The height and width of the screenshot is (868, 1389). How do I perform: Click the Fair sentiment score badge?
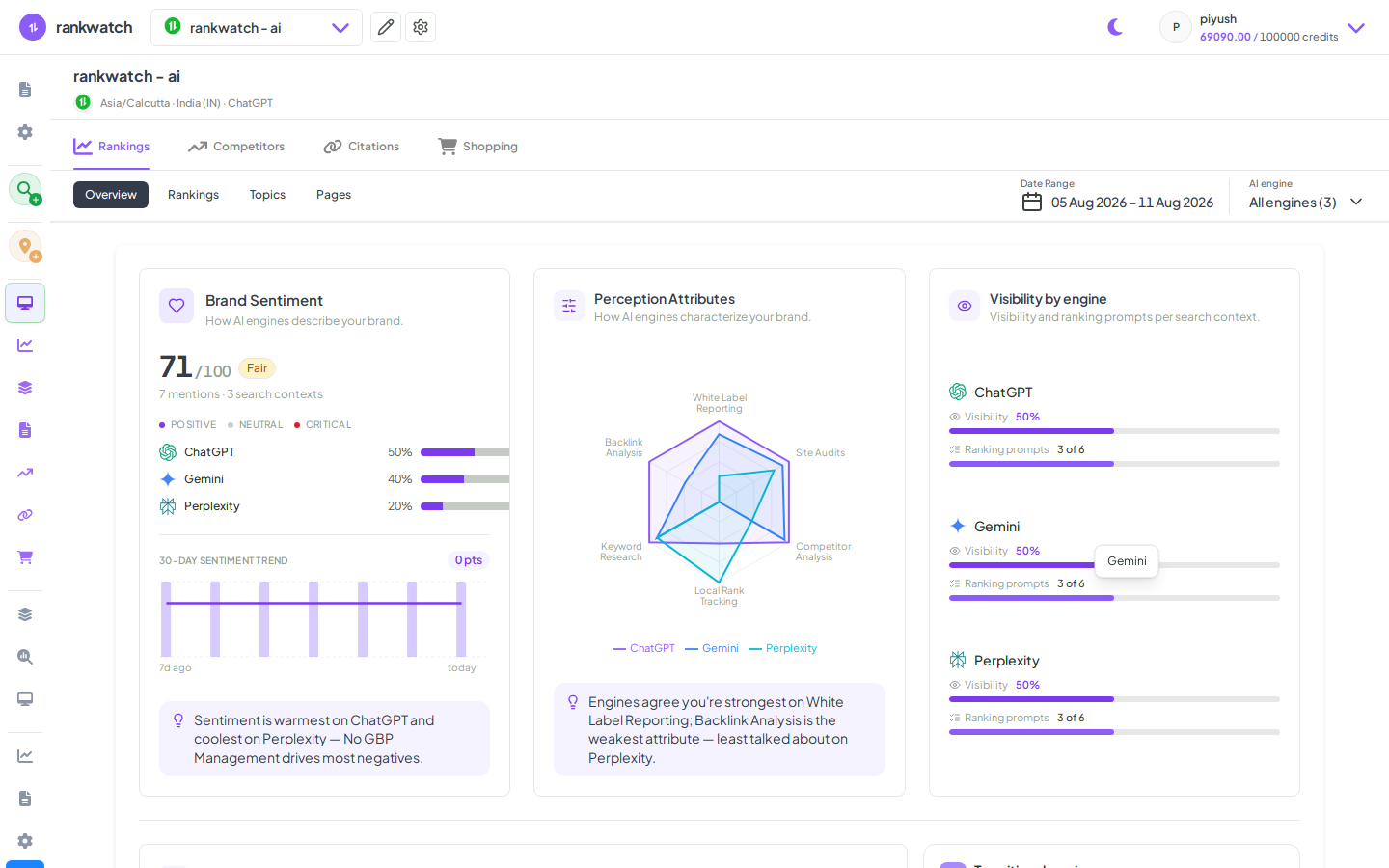pos(257,368)
